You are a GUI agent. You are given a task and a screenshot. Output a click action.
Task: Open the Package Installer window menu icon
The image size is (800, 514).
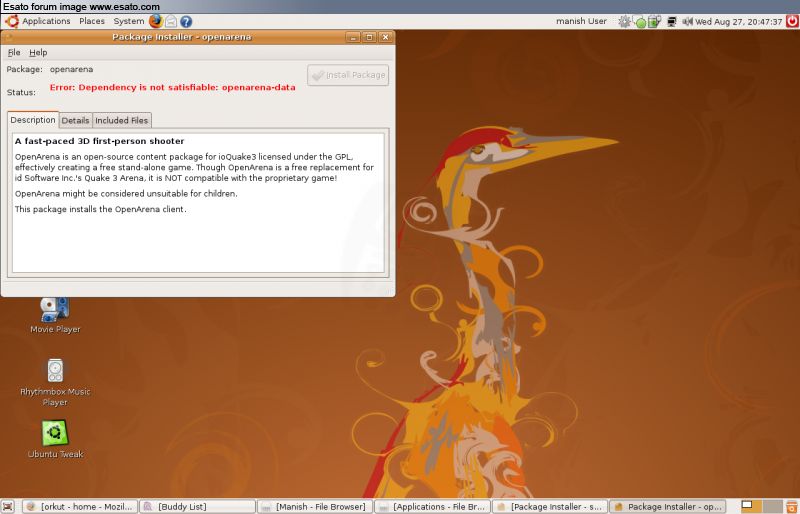point(9,37)
